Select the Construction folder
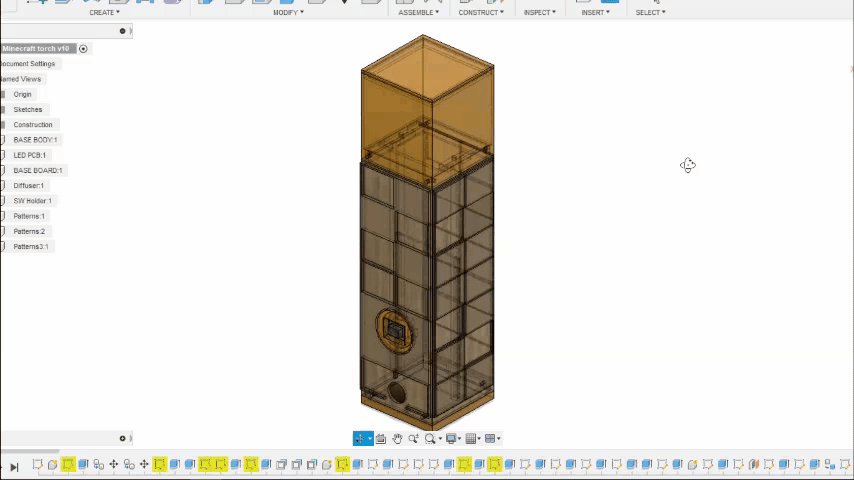Screen dimensions: 854x480 (x=33, y=125)
